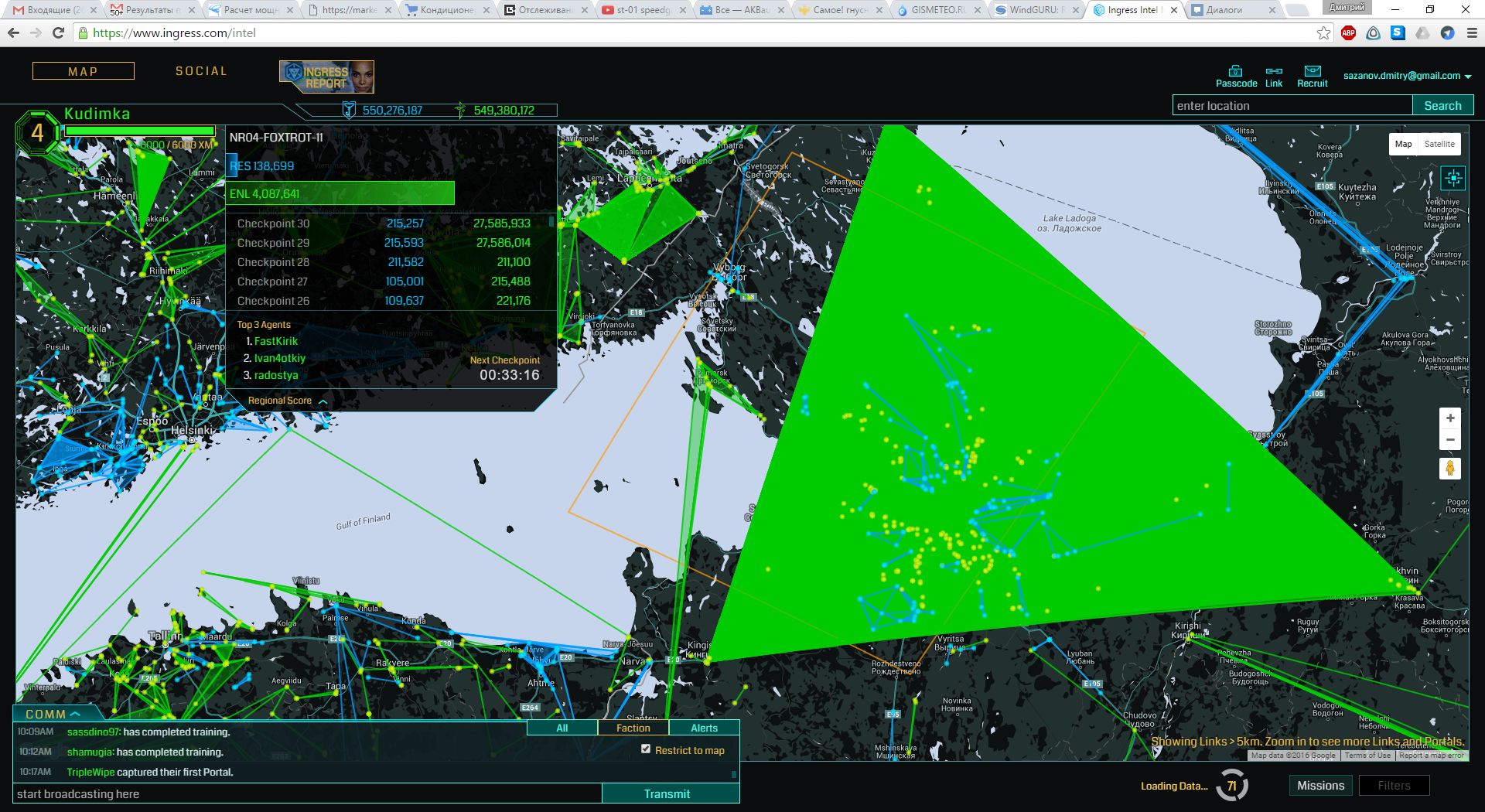Switch to the Входящие Gmail tab
This screenshot has width=1485, height=812.
(51, 10)
